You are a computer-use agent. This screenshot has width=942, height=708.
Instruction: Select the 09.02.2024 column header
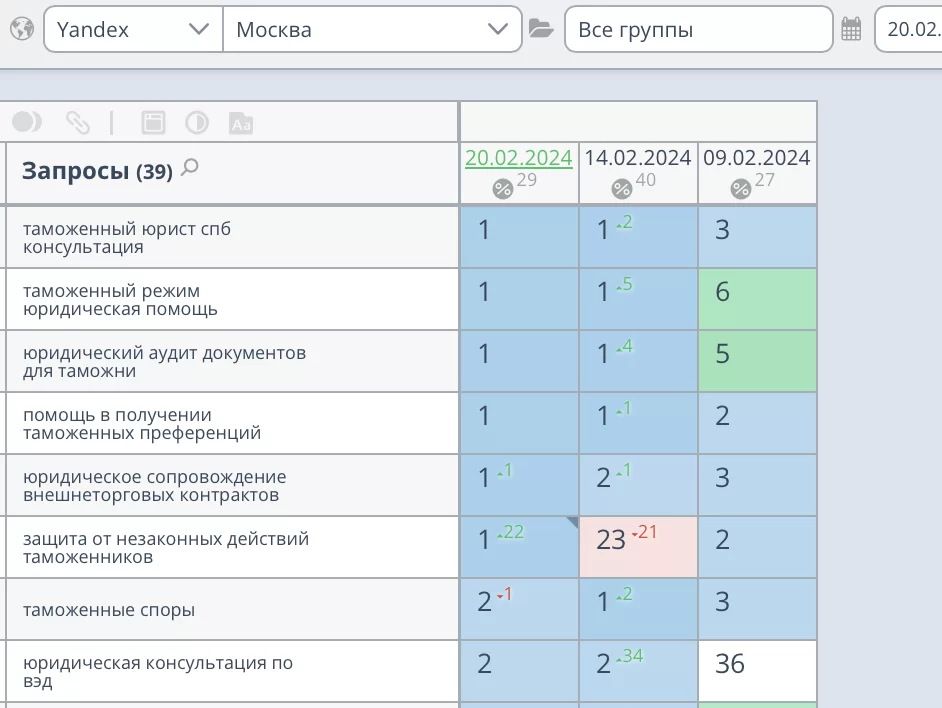[757, 158]
